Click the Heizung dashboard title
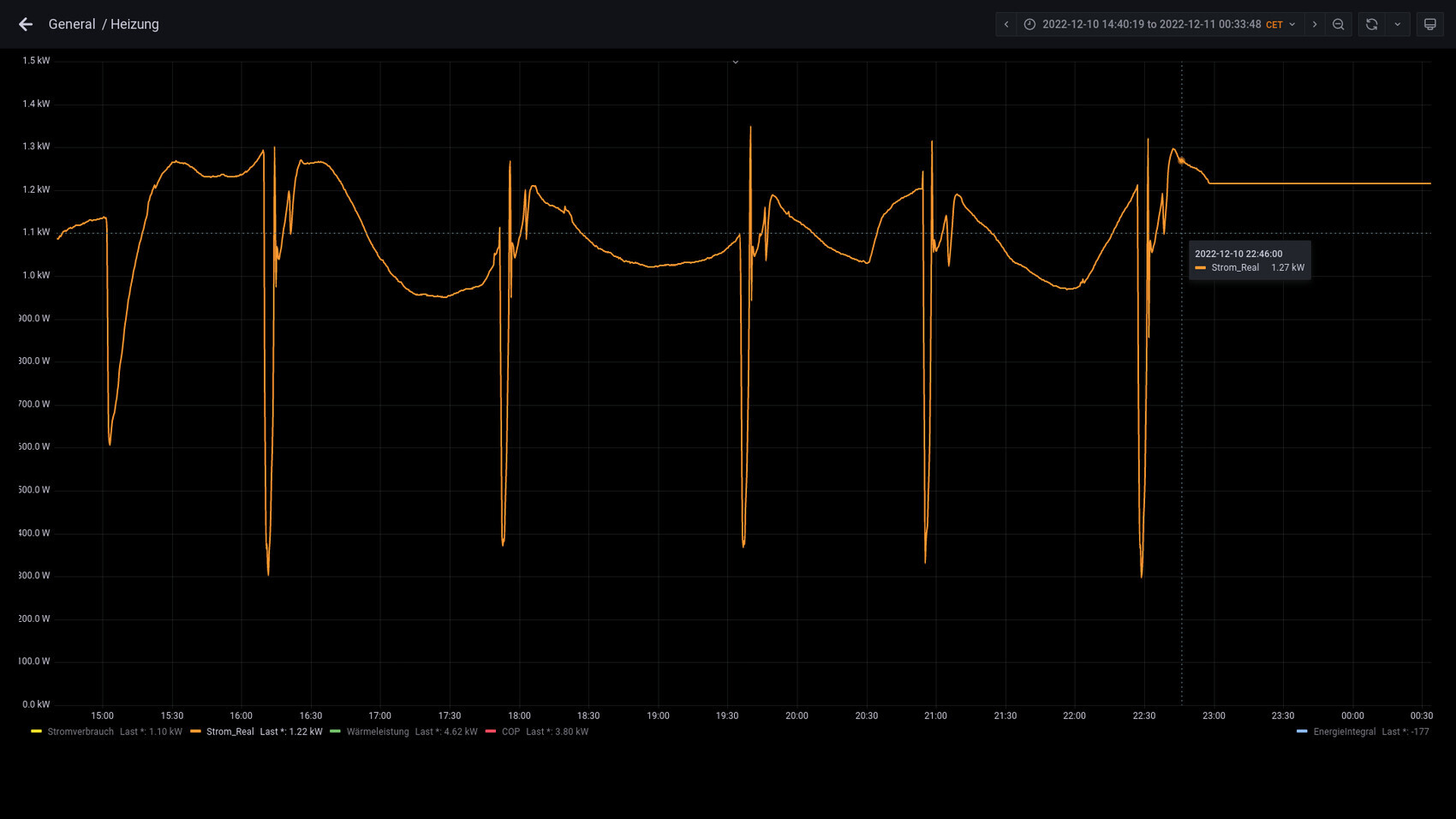 pyautogui.click(x=134, y=24)
